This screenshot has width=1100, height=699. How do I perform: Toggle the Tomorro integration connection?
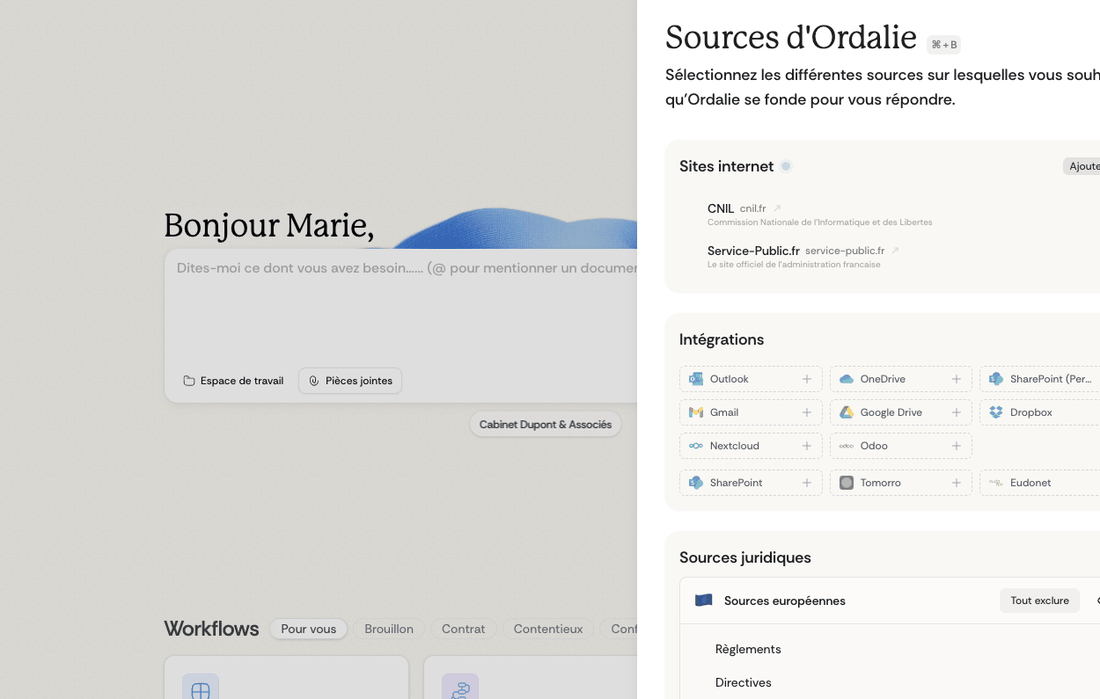[958, 482]
